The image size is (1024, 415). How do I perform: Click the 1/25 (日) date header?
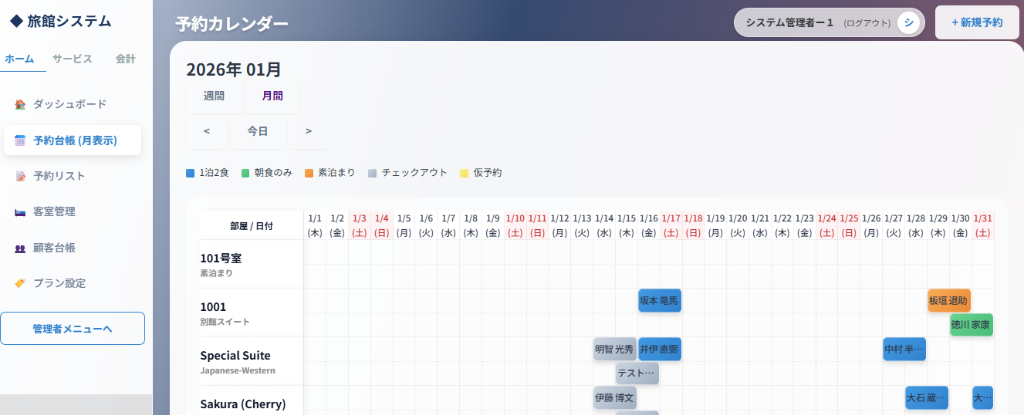[x=849, y=225]
